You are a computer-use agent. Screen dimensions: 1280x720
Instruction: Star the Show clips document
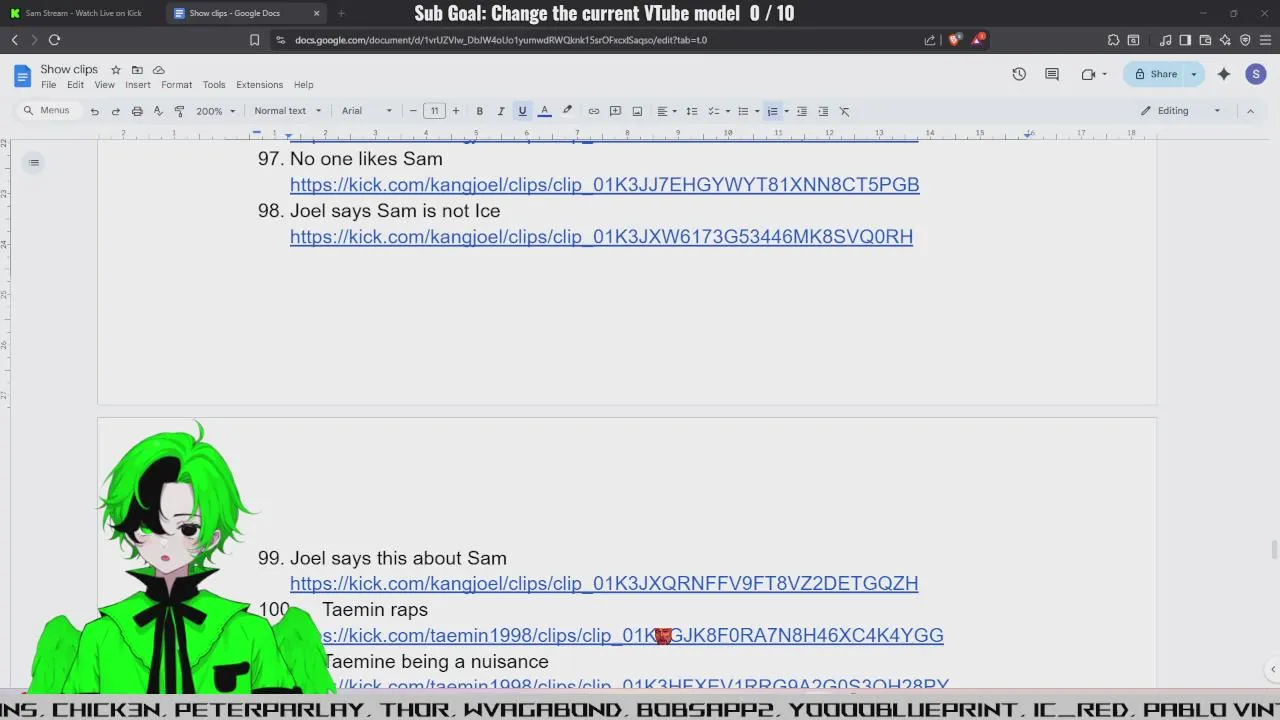(x=116, y=70)
